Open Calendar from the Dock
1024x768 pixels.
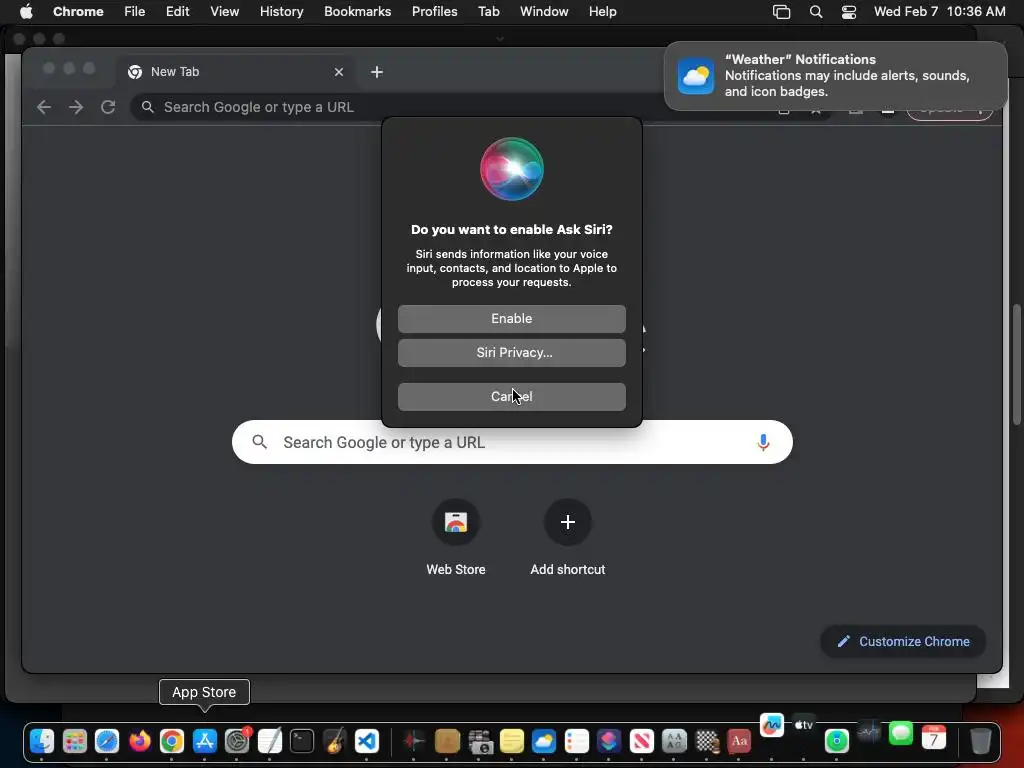coord(934,738)
